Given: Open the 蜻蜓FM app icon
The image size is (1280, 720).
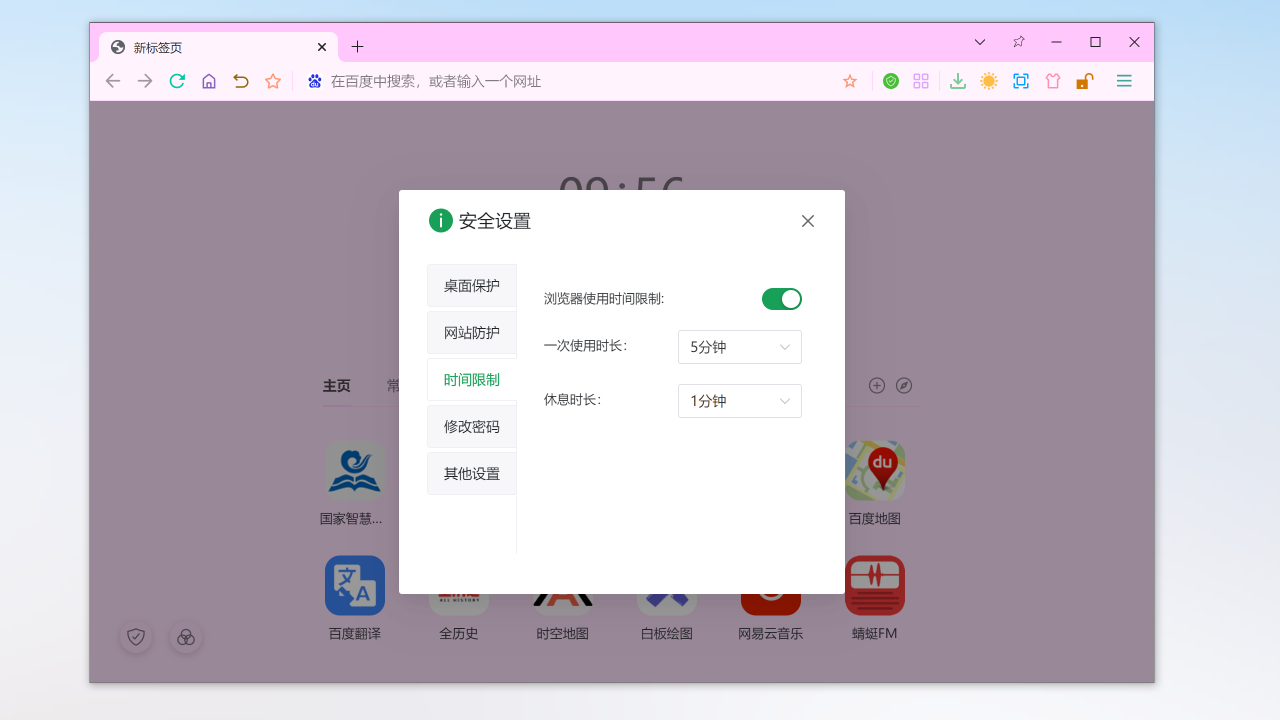Looking at the screenshot, I should point(874,585).
